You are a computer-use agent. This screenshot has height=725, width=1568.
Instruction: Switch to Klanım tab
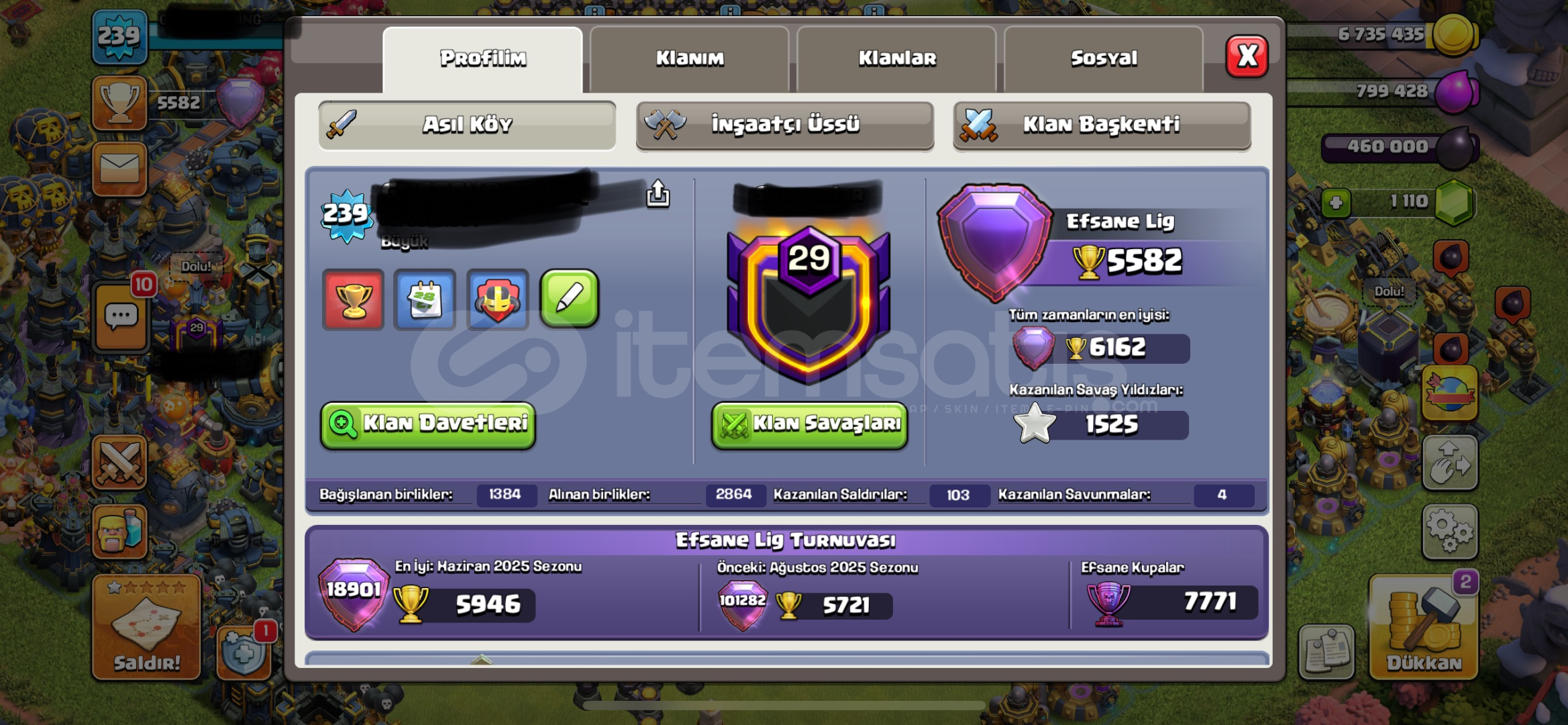[690, 58]
